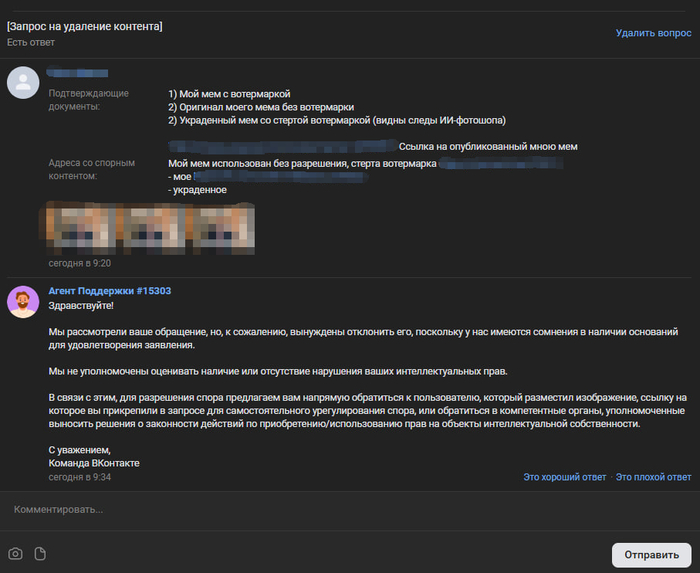Click the blurred username of the requester

click(x=78, y=72)
